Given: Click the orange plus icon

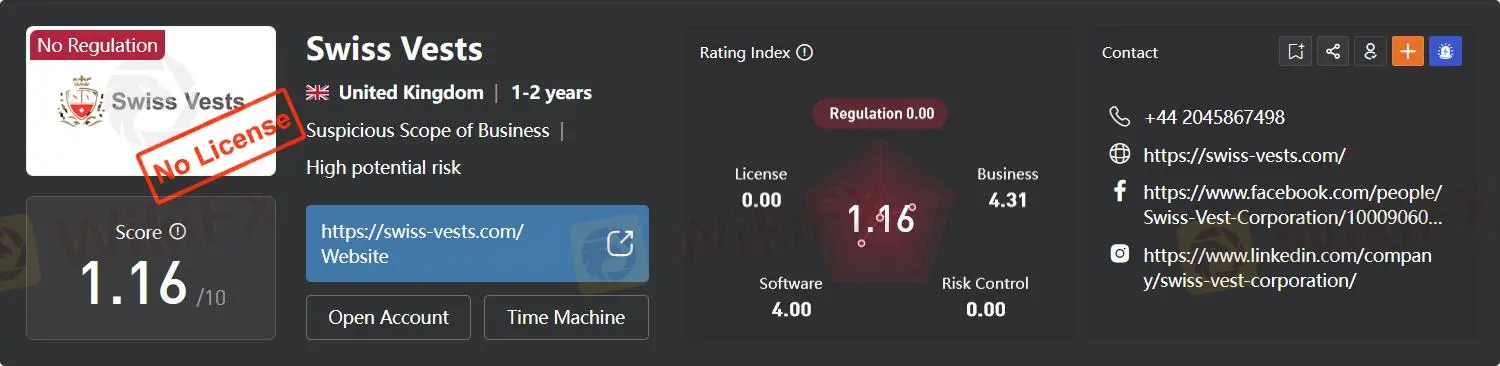Looking at the screenshot, I should (x=1408, y=52).
